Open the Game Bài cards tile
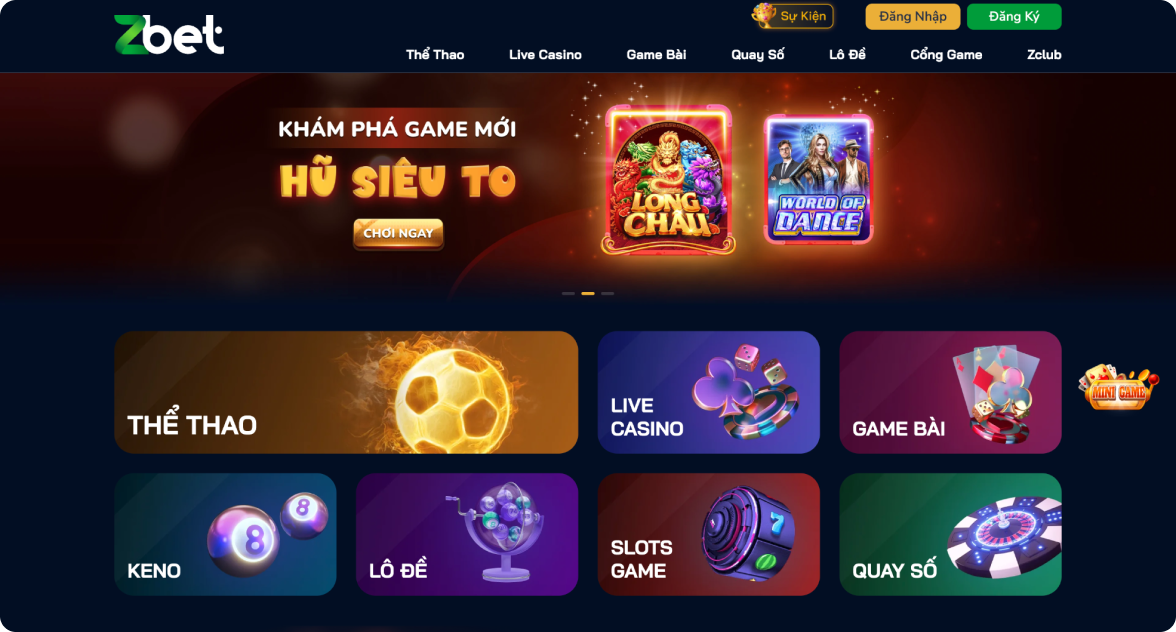Screen dimensions: 1176x632 tap(950, 392)
